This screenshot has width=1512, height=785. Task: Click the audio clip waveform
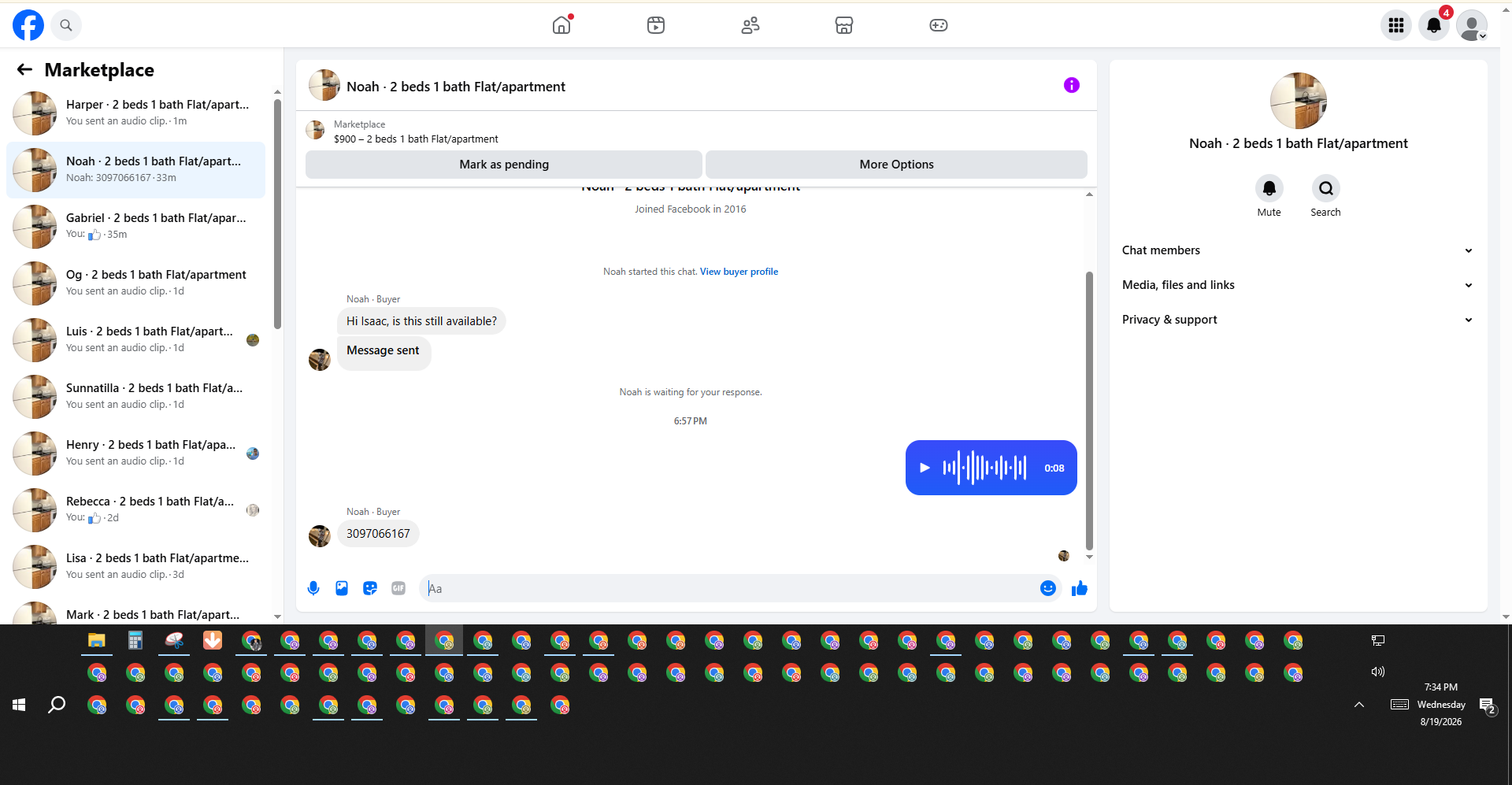(x=984, y=468)
